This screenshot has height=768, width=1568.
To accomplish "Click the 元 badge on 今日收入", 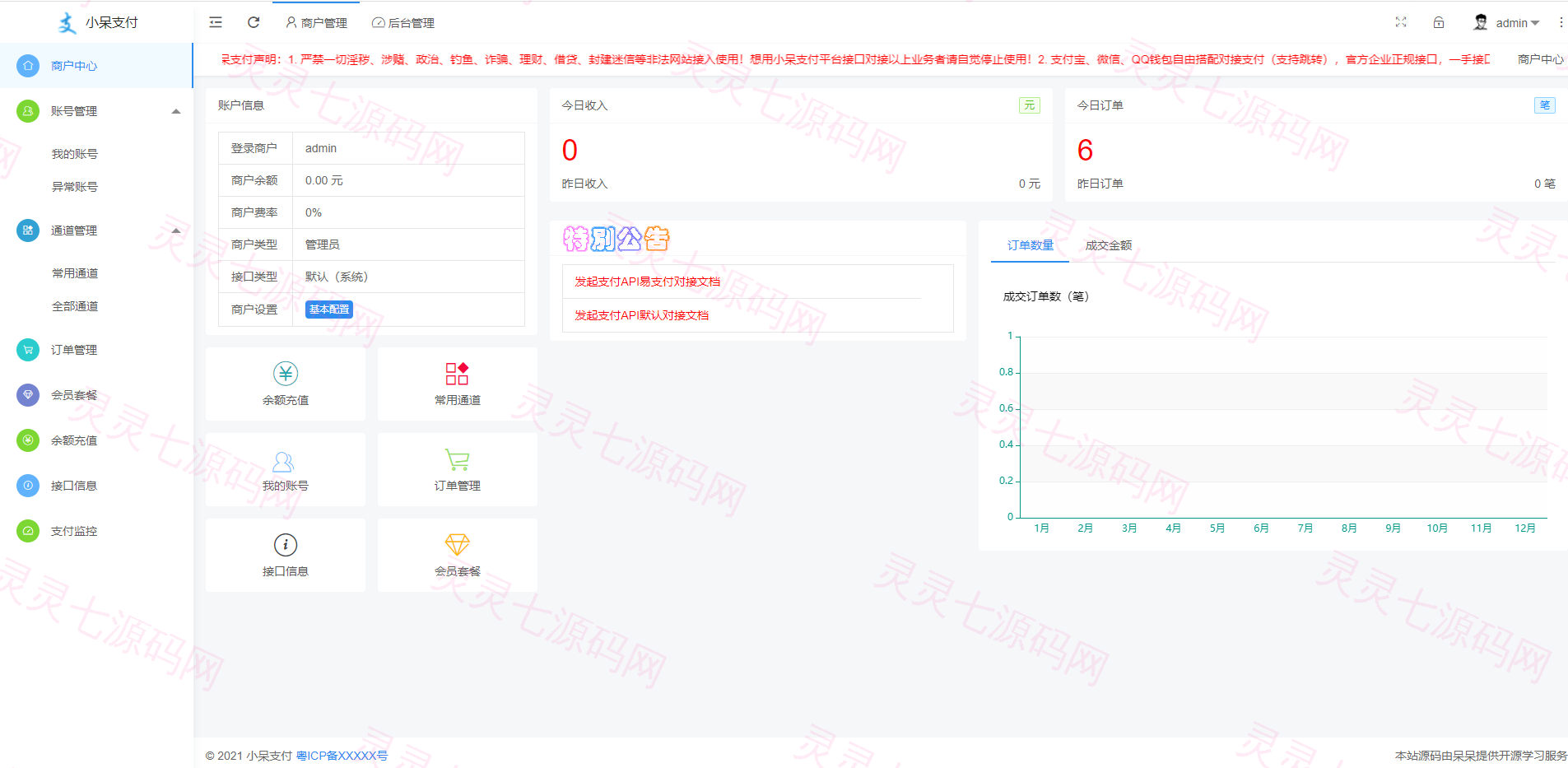I will tap(1030, 105).
